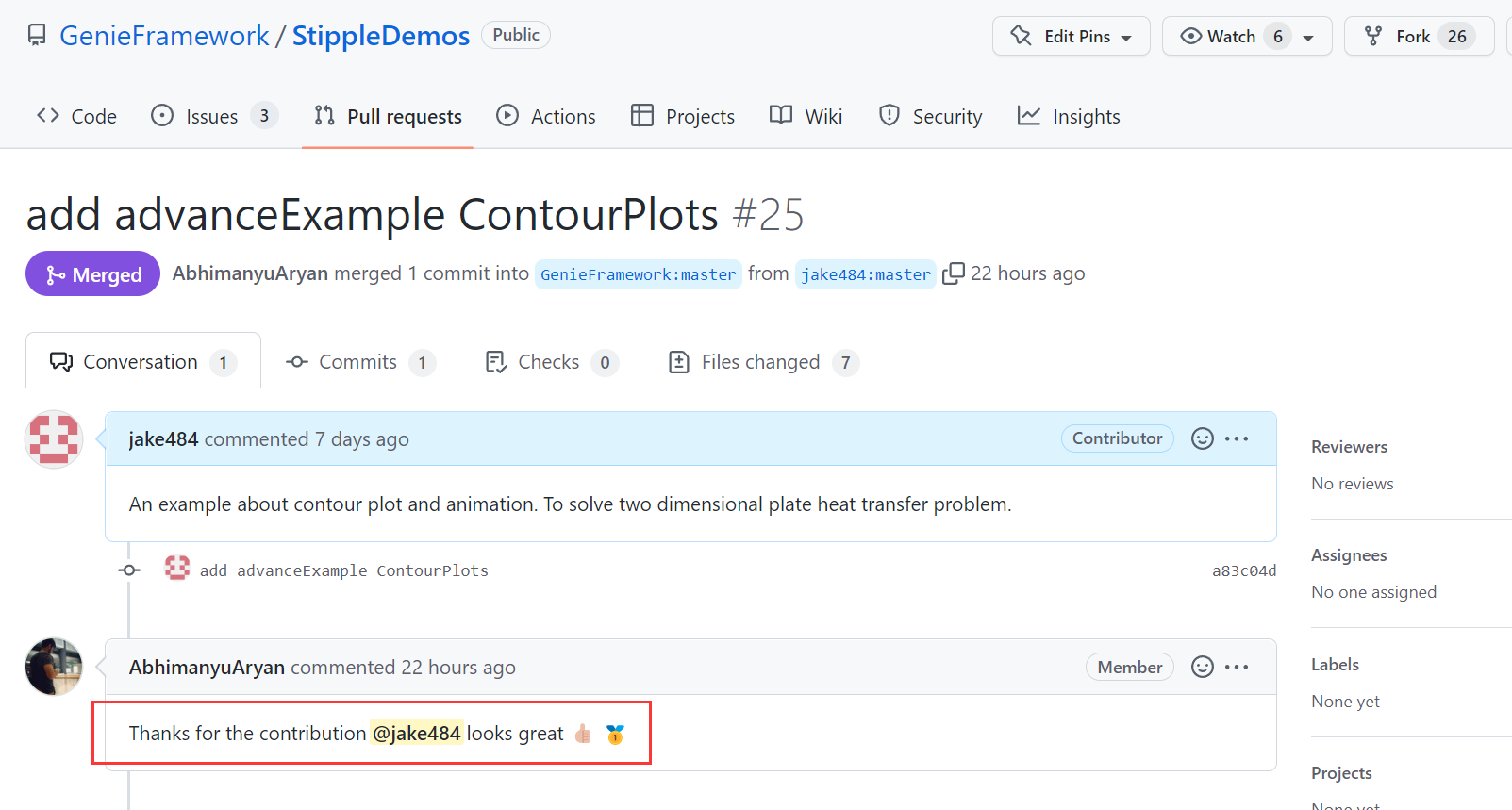Open options menu on AbhimanyuAryan's comment

(x=1237, y=668)
